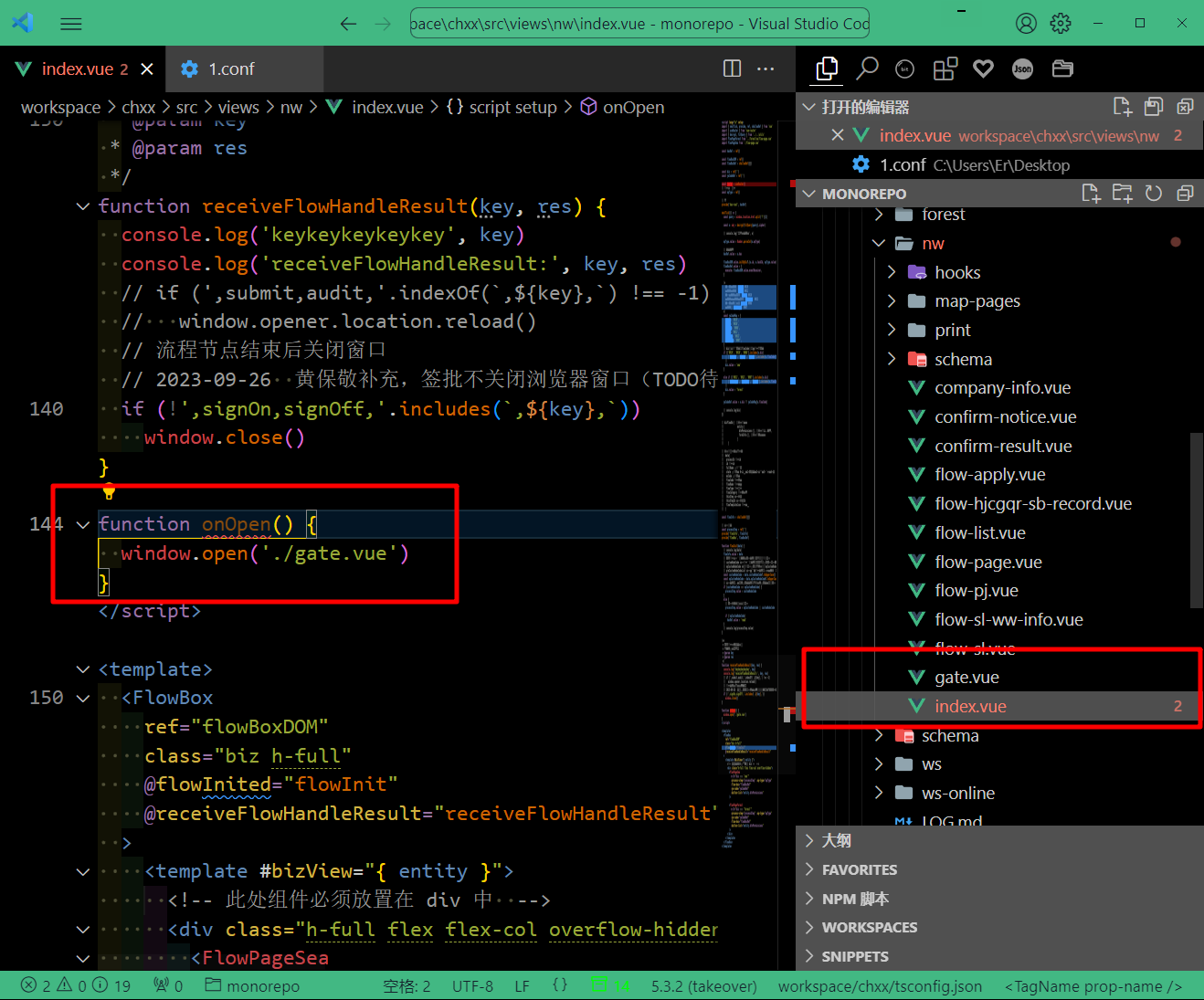1204x1000 pixels.
Task: Change indentation via 空格: 2 status item
Action: point(407,986)
